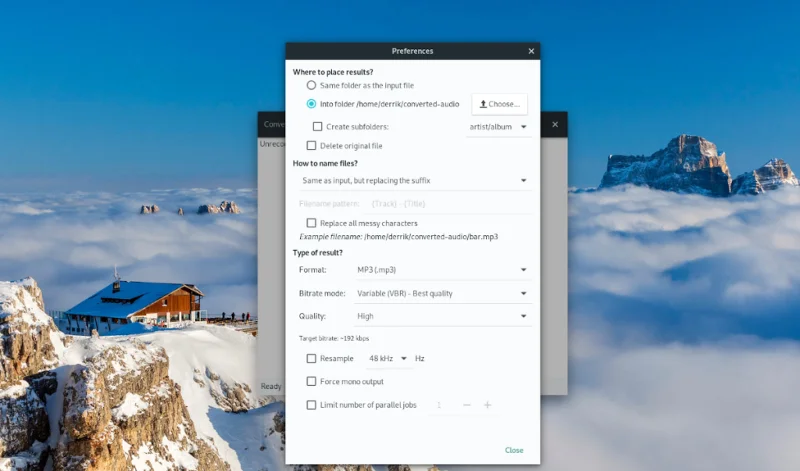Toggle the Resample checkbox
This screenshot has width=800, height=471.
[x=311, y=359]
